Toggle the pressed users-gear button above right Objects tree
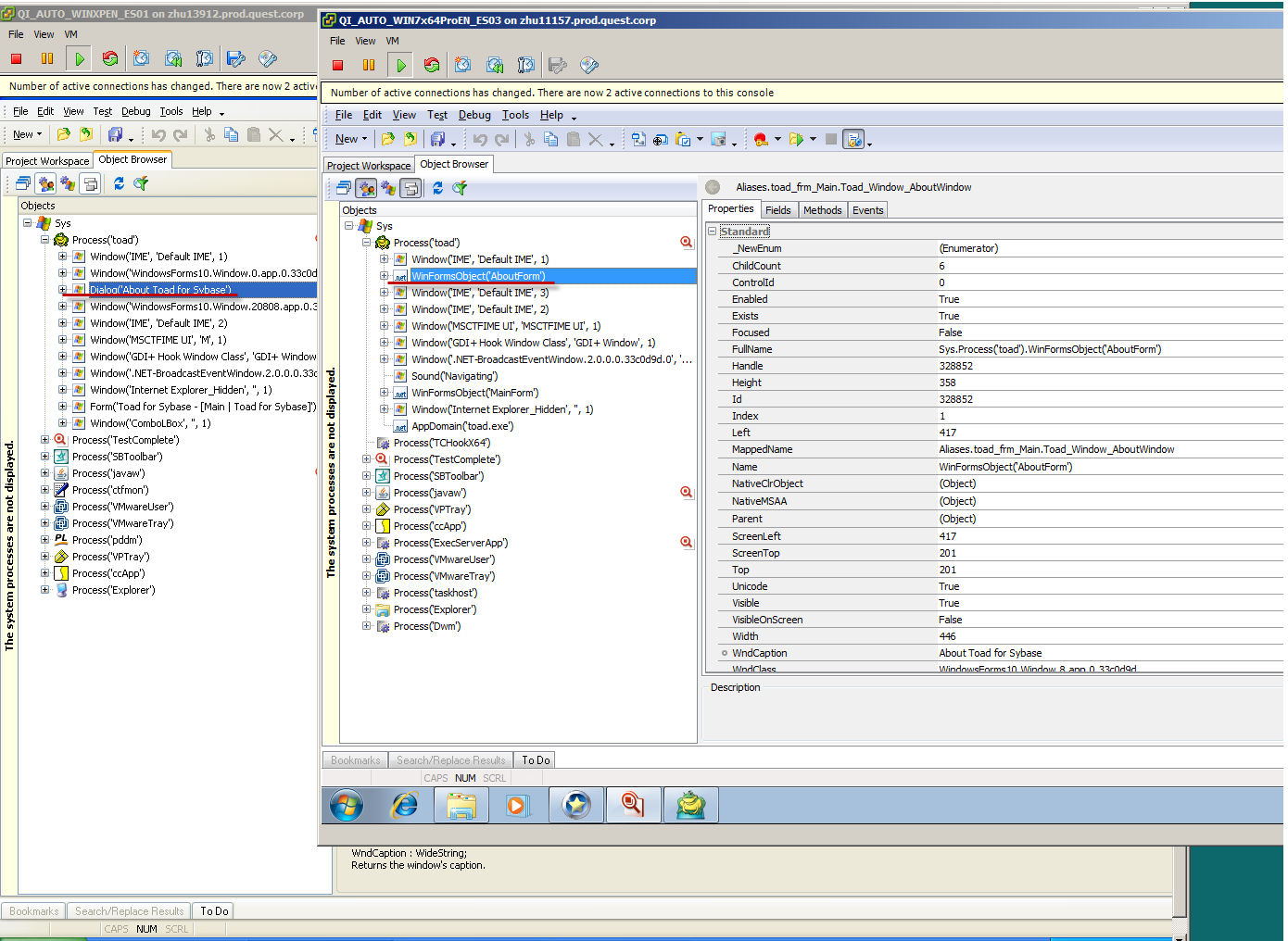The image size is (1288, 941). tap(367, 188)
